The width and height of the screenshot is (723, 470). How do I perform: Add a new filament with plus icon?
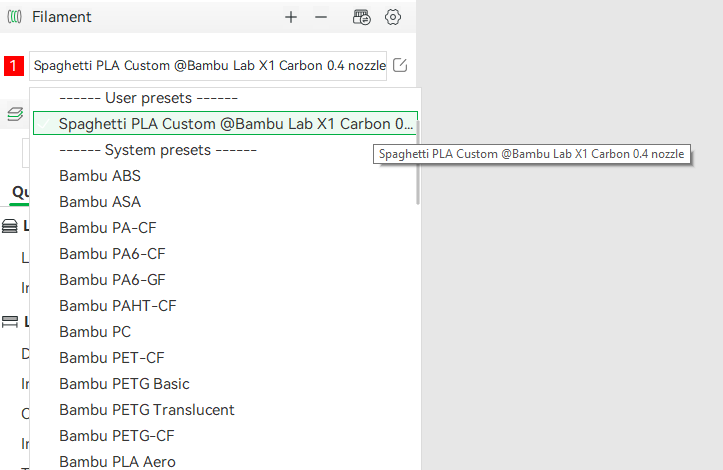click(x=290, y=18)
